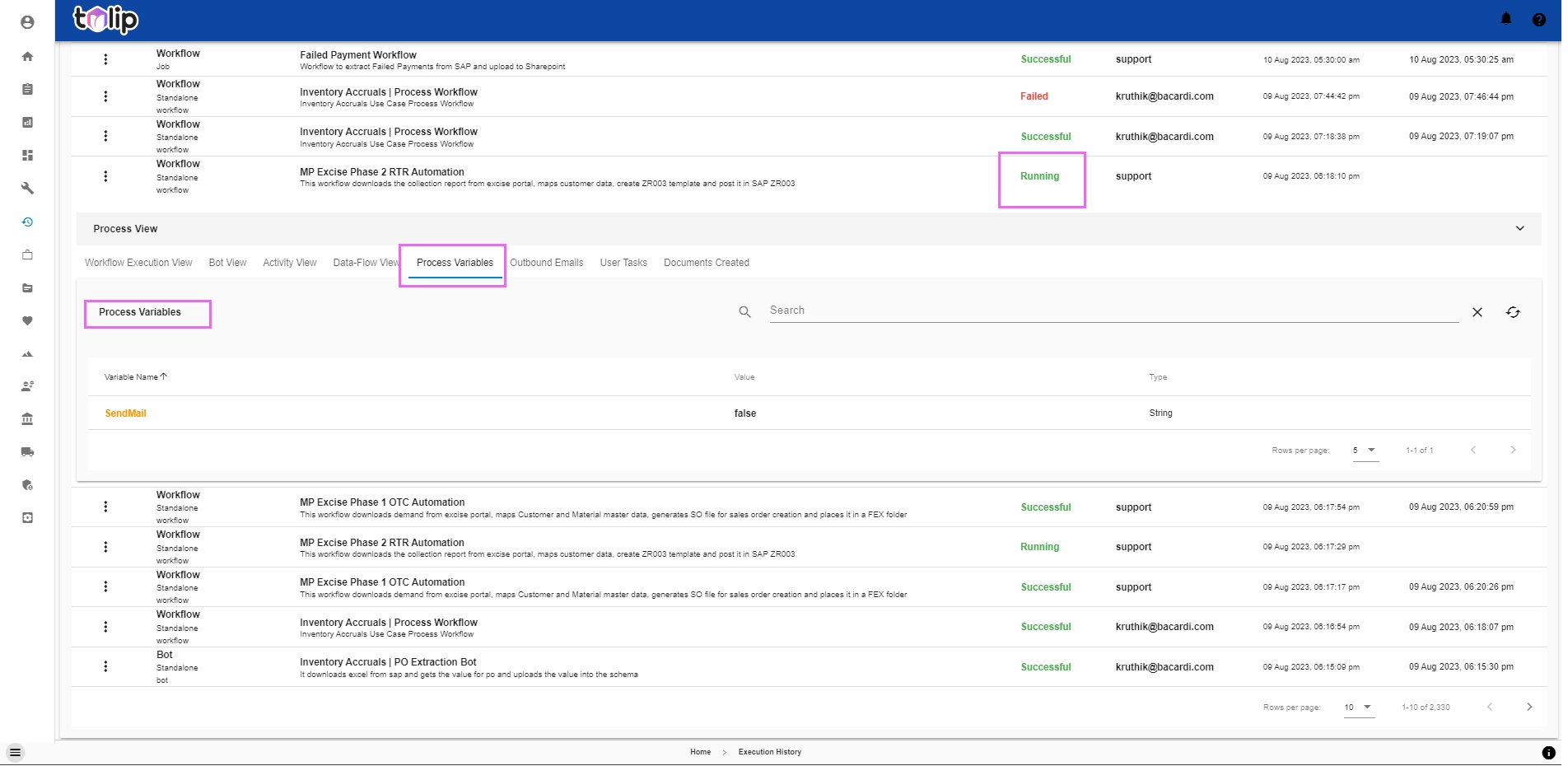Screen dimensions: 1568x766
Task: Open the bank building sidebar icon
Action: coord(27,418)
